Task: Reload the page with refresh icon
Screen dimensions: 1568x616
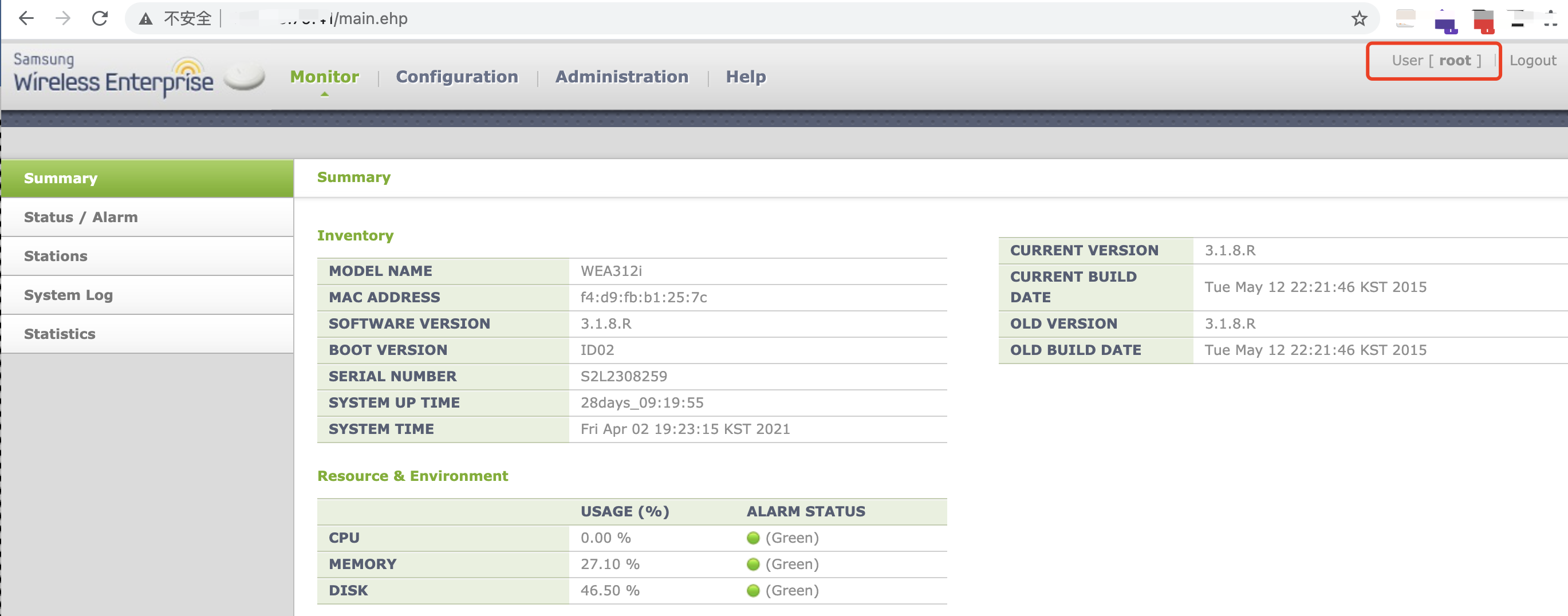Action: tap(100, 18)
